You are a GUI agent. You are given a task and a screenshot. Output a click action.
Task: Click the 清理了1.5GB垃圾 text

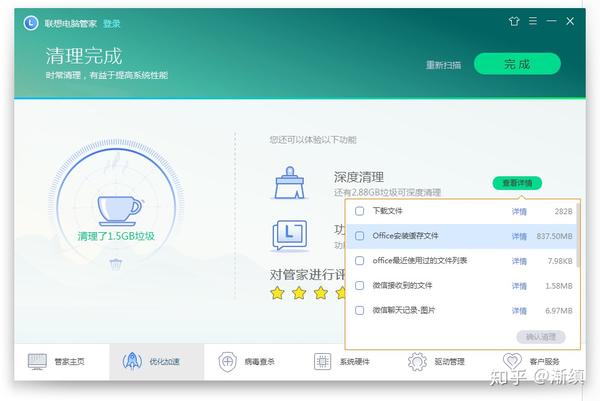116,236
